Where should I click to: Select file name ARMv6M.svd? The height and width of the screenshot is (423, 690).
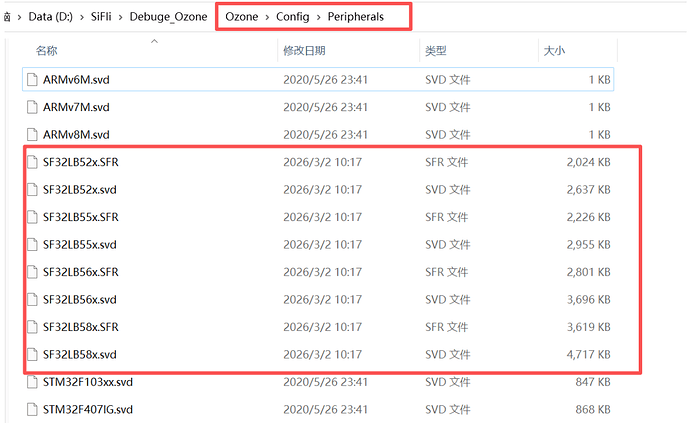click(76, 80)
